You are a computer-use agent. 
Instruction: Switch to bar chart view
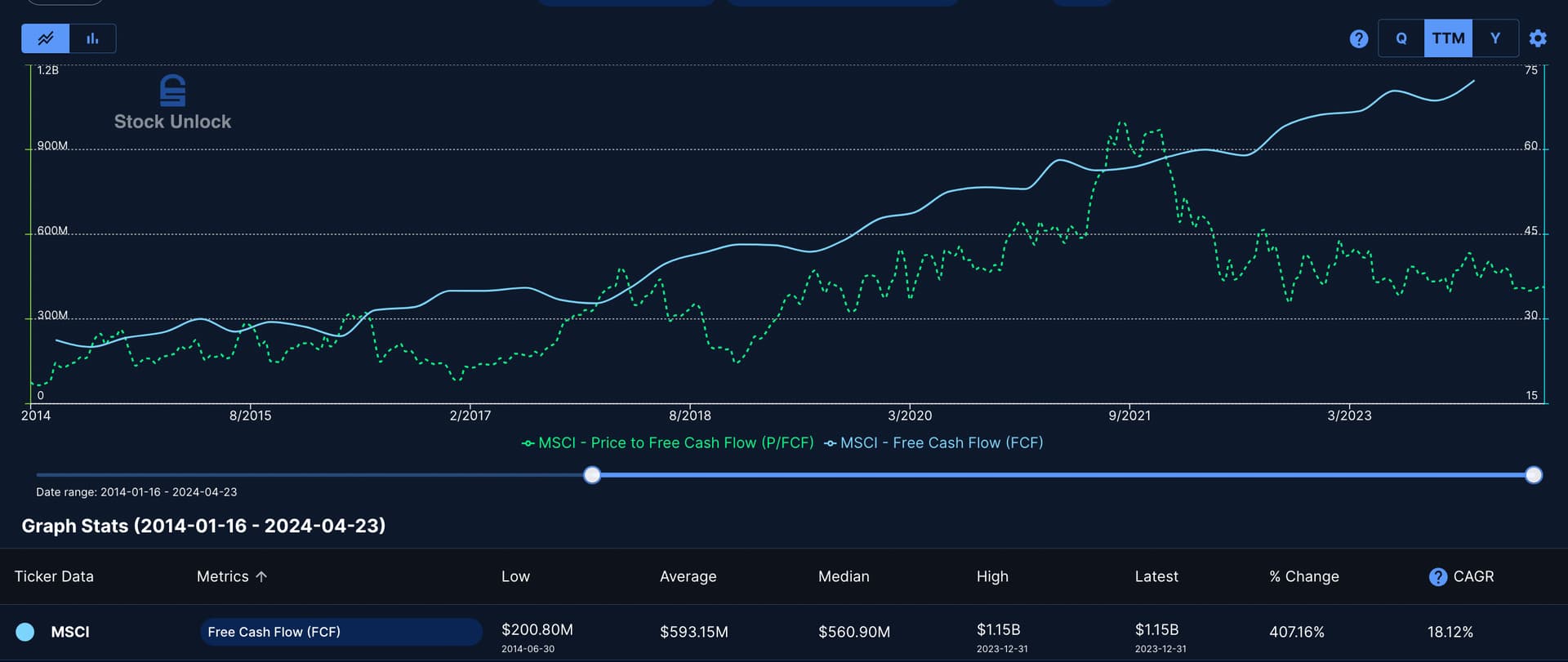tap(92, 38)
